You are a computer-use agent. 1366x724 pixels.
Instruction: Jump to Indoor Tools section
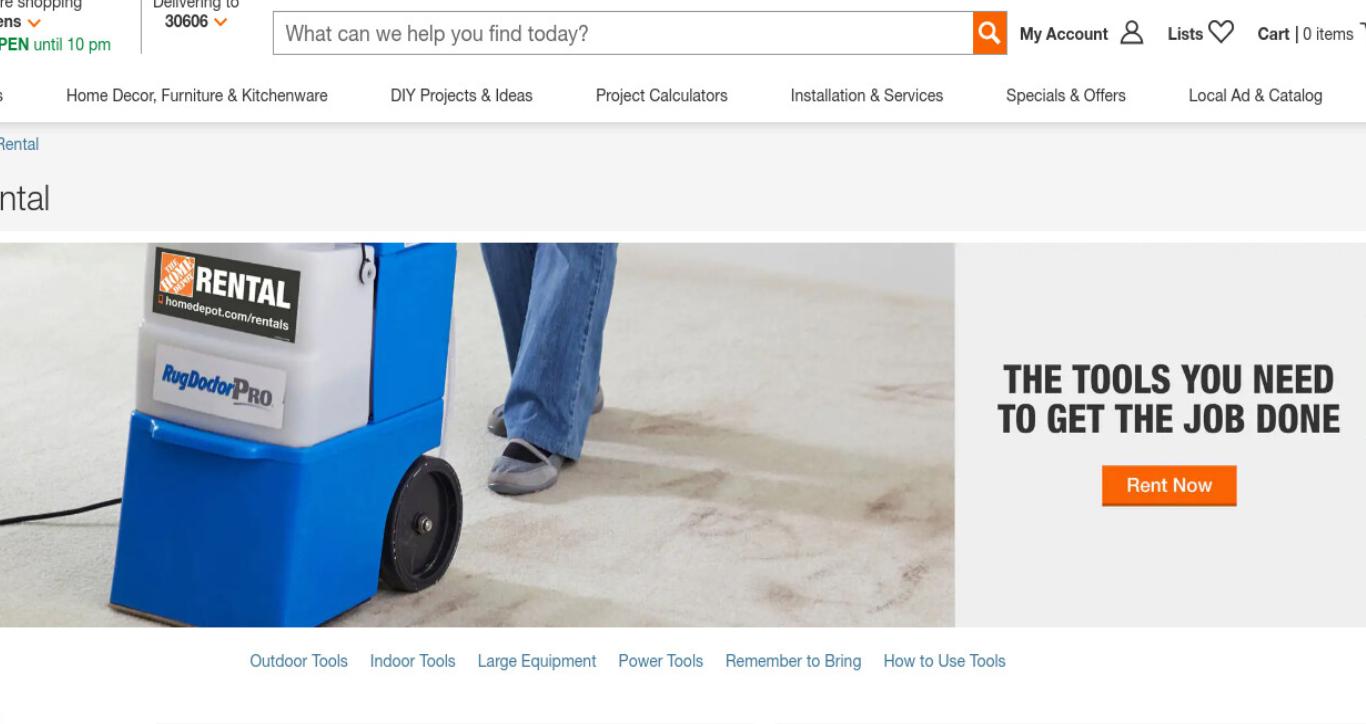(412, 661)
